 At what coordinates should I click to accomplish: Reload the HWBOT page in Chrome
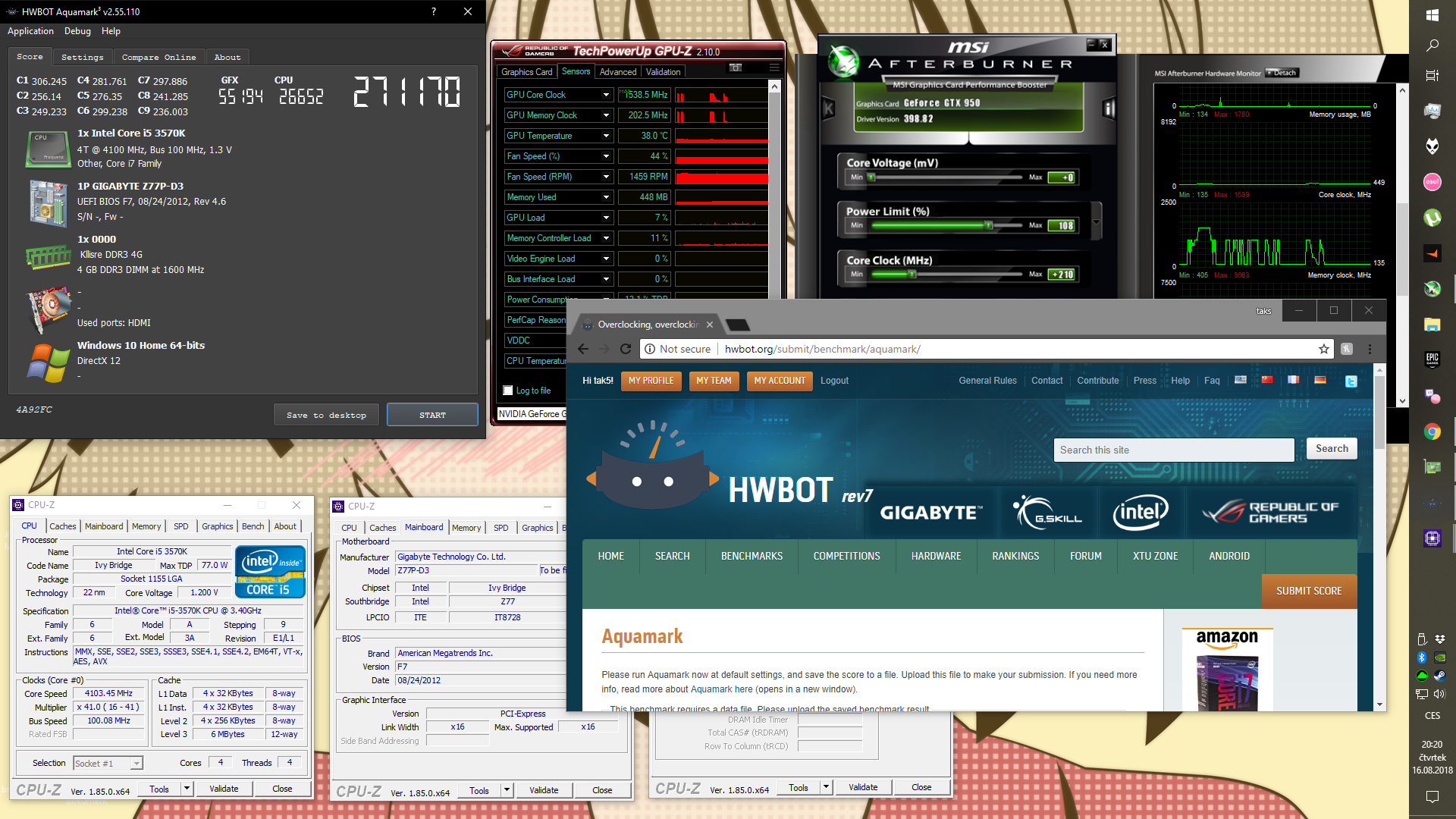pyautogui.click(x=626, y=349)
